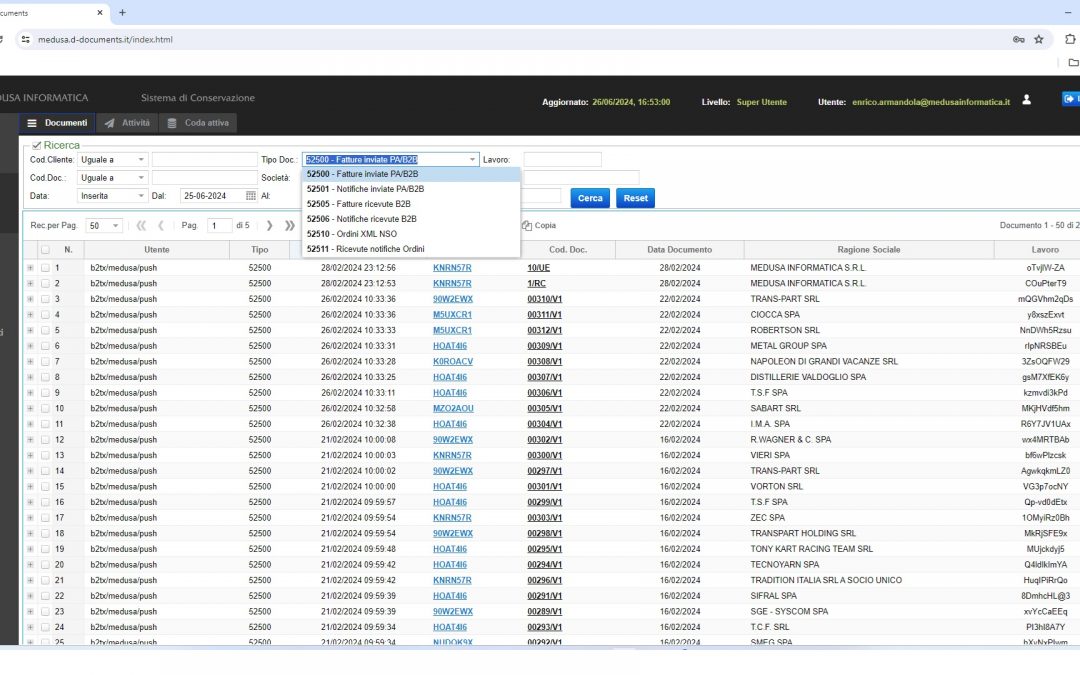Sort by Ragione Sociale column header
Viewport: 1080px width, 675px height.
[x=869, y=249]
